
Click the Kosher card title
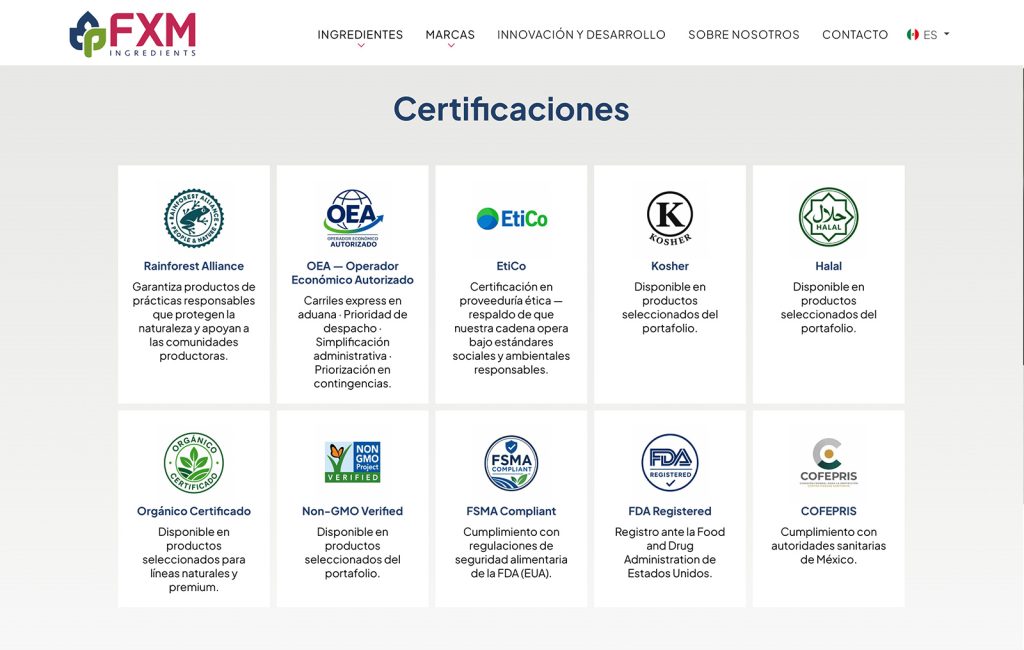click(670, 266)
